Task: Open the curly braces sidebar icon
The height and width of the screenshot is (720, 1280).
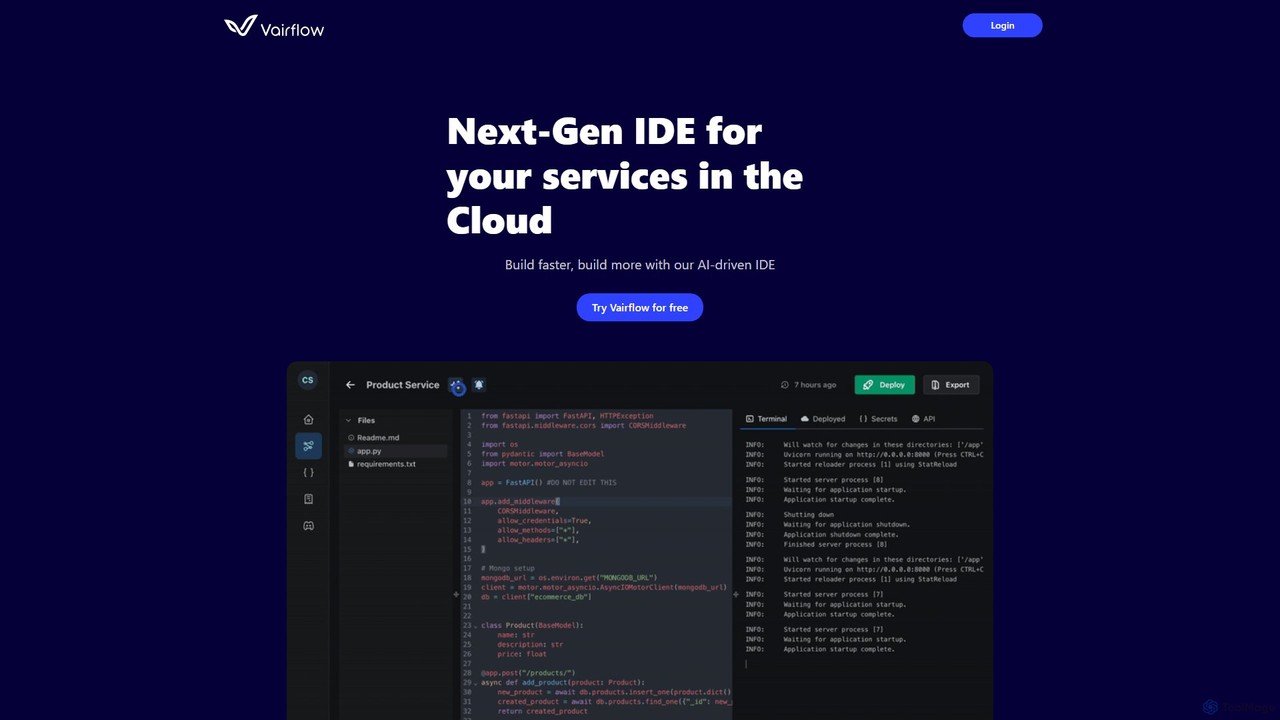Action: [308, 472]
